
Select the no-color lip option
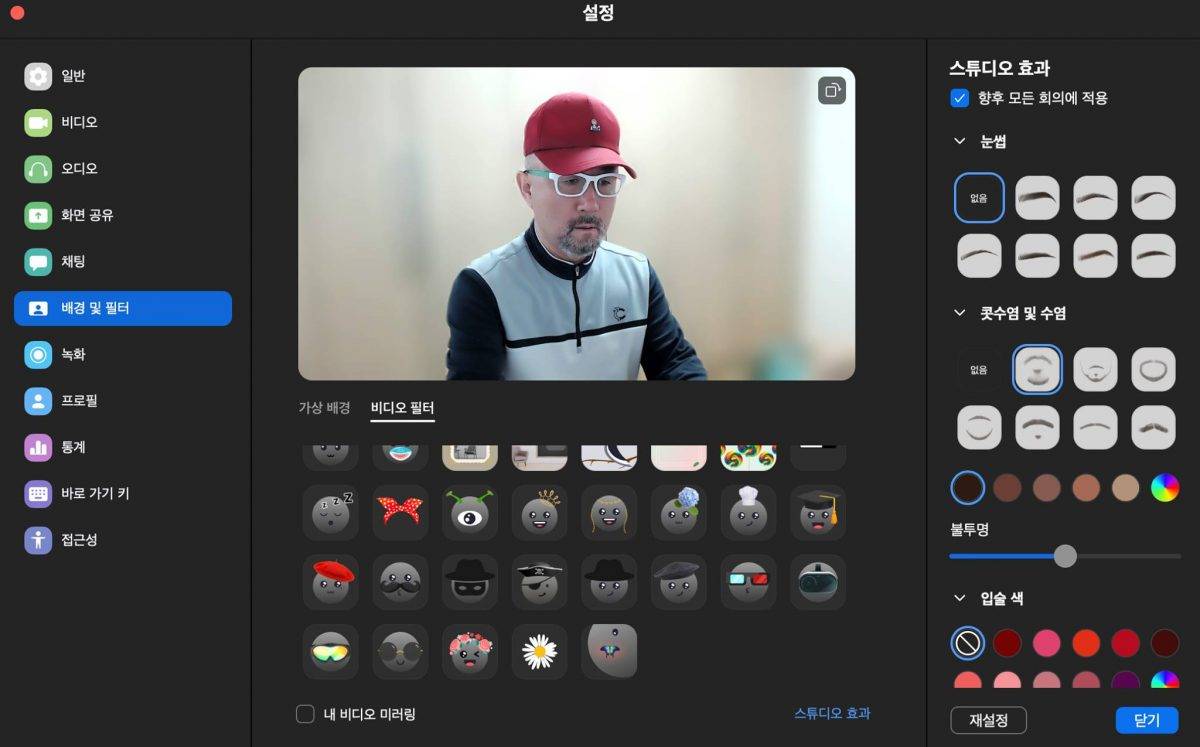click(967, 643)
